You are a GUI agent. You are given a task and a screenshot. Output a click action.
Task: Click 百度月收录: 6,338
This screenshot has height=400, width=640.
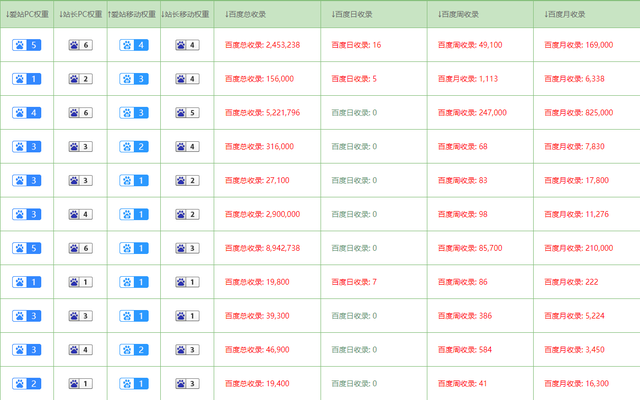click(x=575, y=79)
